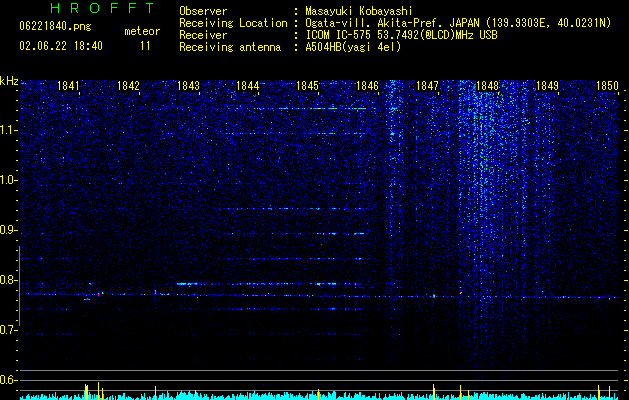Click the bright 0.8 kHz trace after 1843
Image resolution: width=629 pixels, height=400 pixels.
coord(187,284)
